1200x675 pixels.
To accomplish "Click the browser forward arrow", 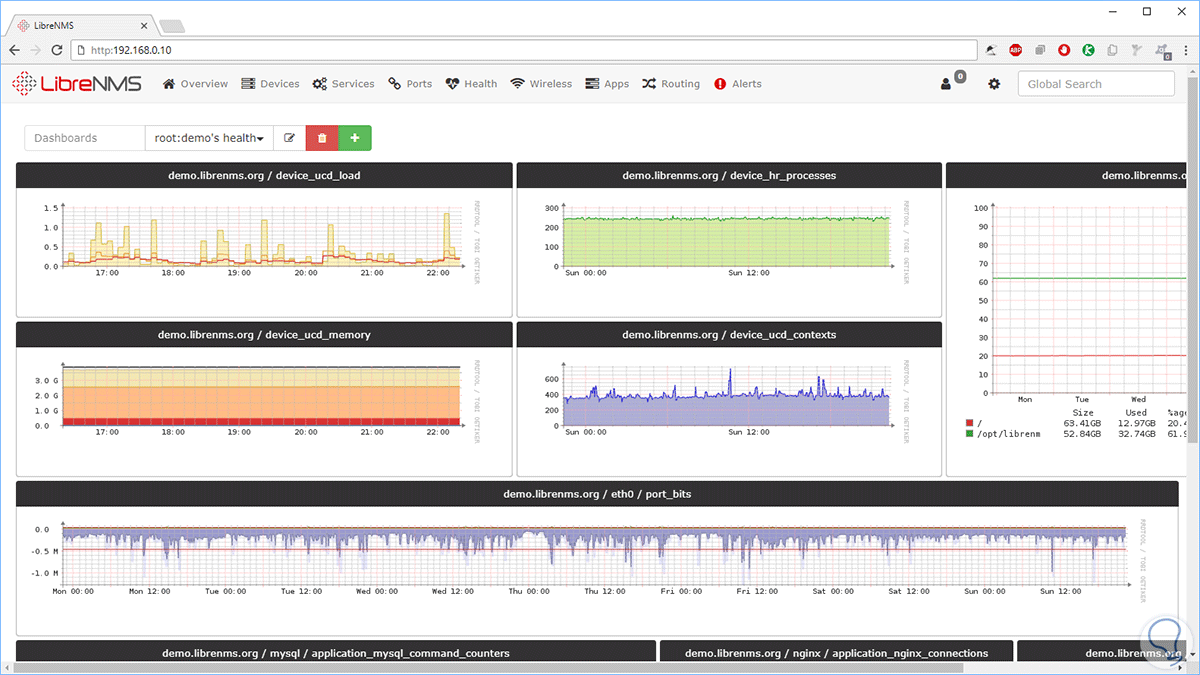I will [36, 50].
